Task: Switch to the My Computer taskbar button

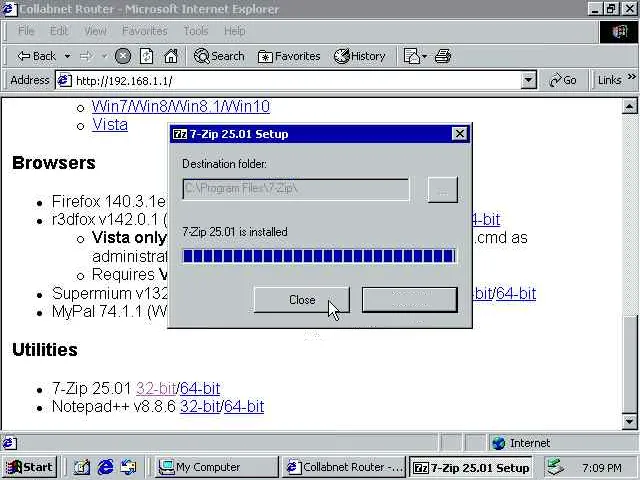Action: pos(216,467)
